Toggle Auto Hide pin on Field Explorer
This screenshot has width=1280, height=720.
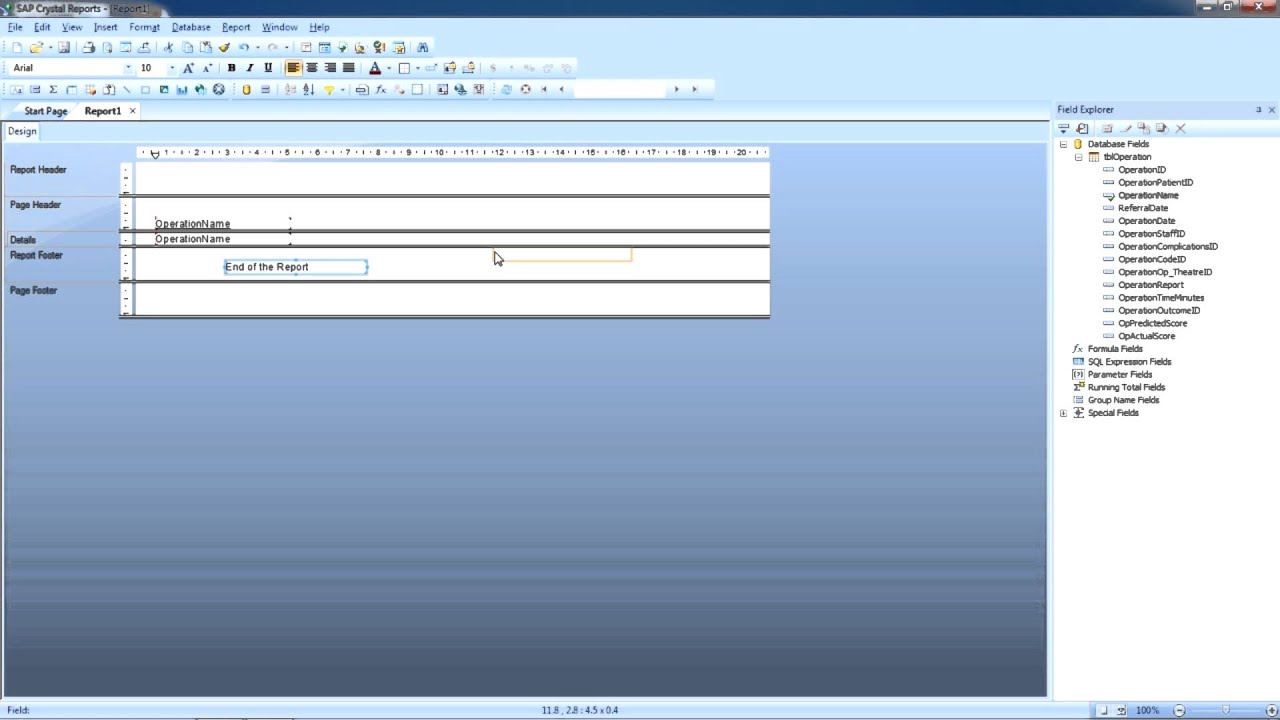click(x=1258, y=110)
